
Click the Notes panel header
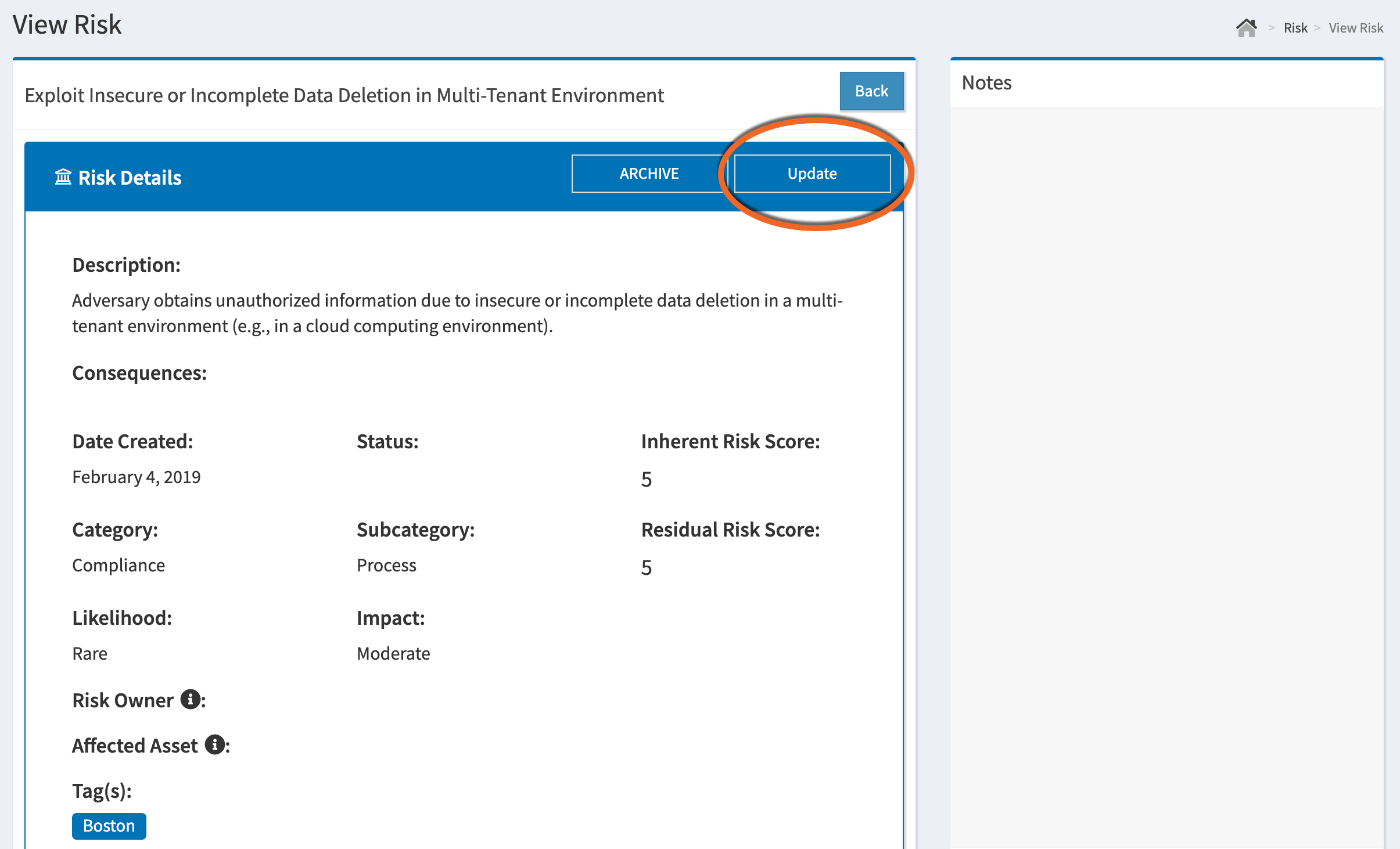(988, 83)
